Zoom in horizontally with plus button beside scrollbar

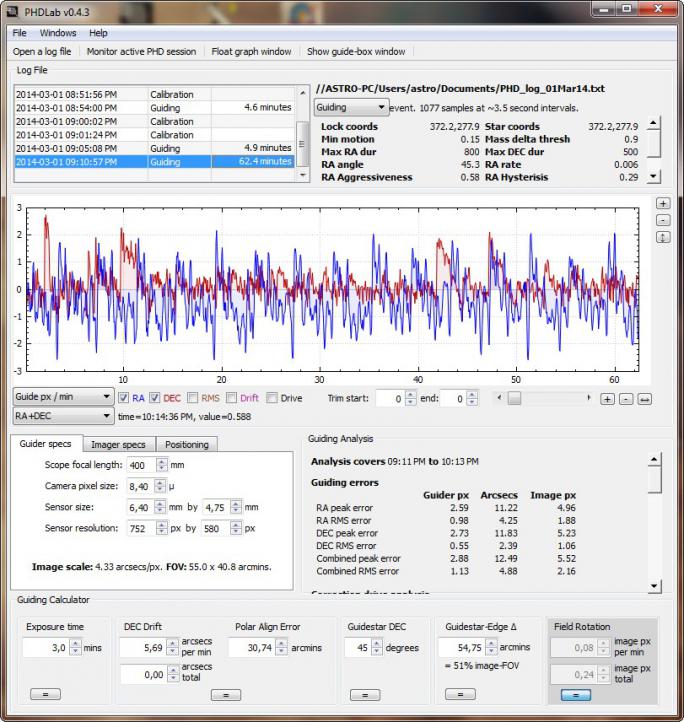(608, 399)
